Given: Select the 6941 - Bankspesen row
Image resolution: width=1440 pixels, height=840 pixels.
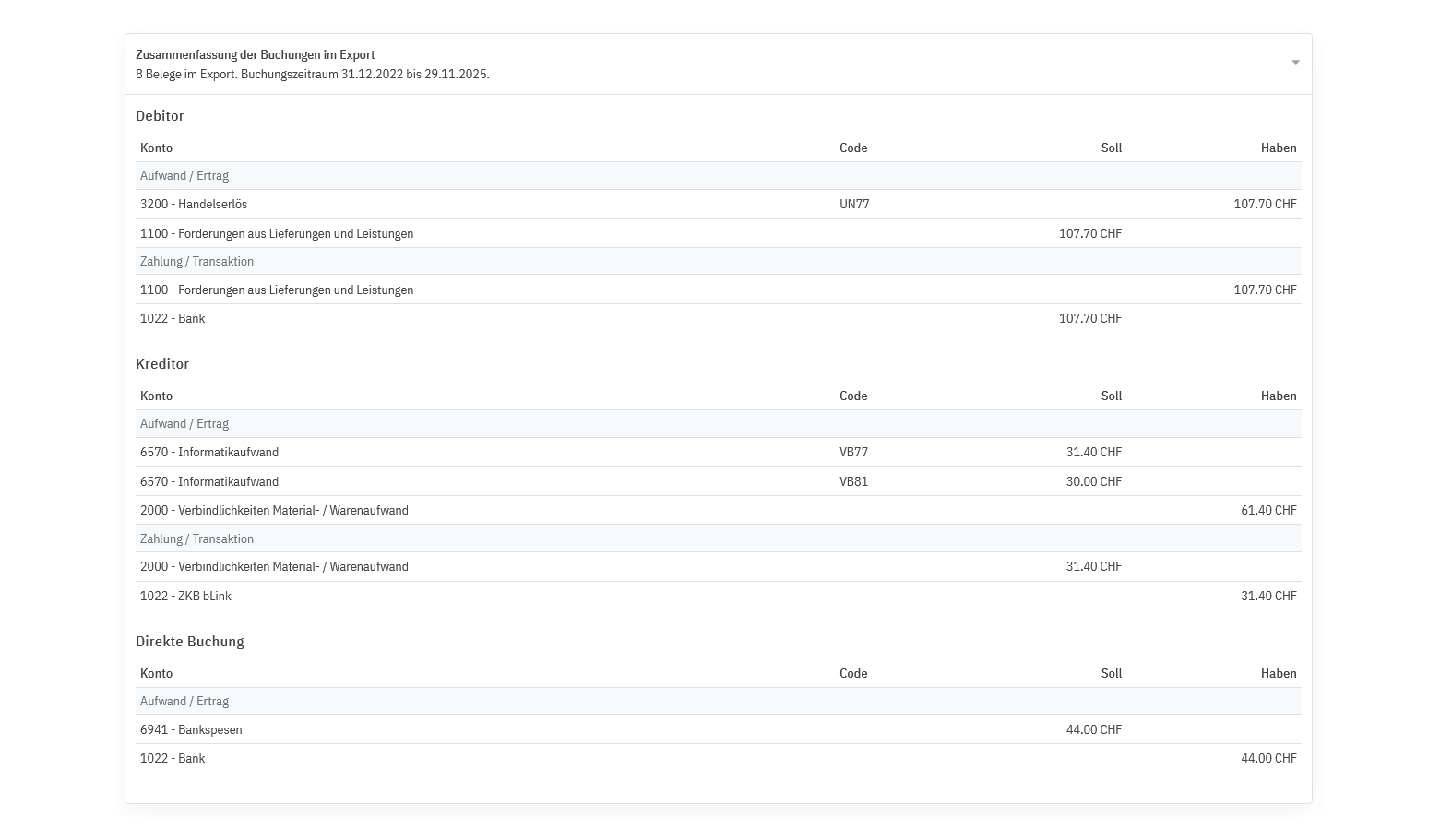Looking at the screenshot, I should point(191,730).
